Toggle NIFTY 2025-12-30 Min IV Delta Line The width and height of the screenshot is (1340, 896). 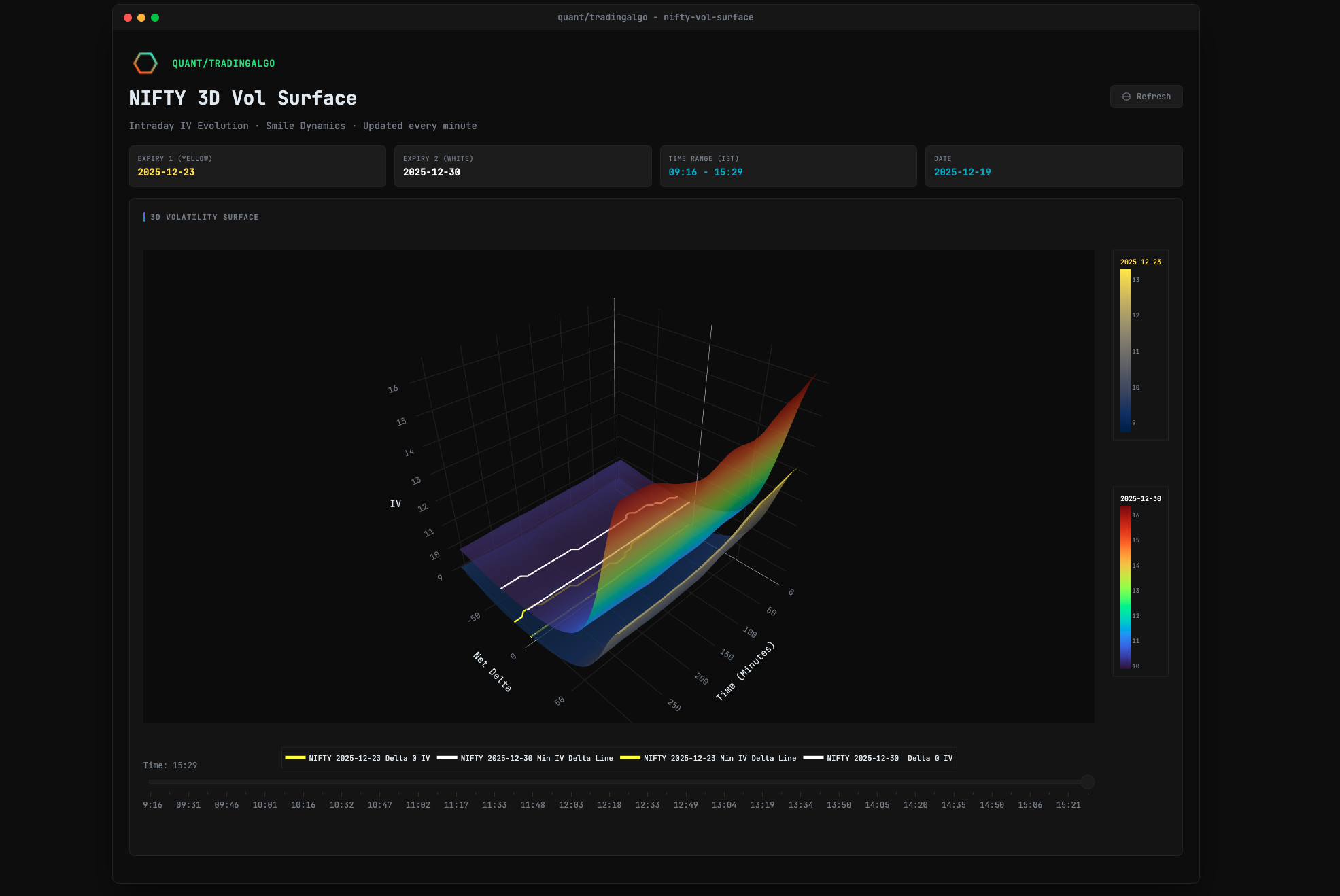pos(526,758)
